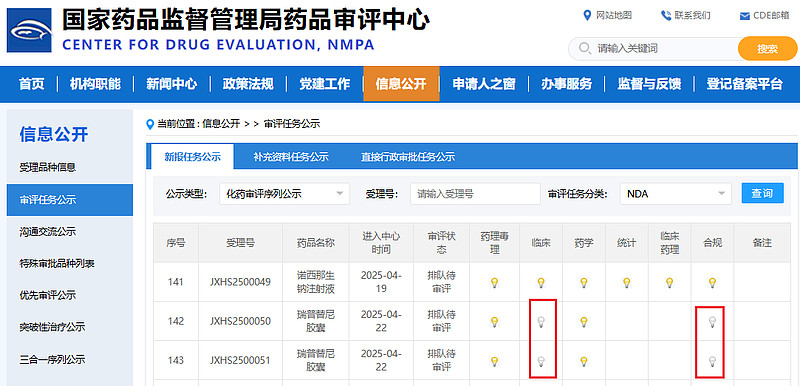Open the 审评任务分类 NDA dropdown
This screenshot has width=800, height=386.
click(x=676, y=194)
